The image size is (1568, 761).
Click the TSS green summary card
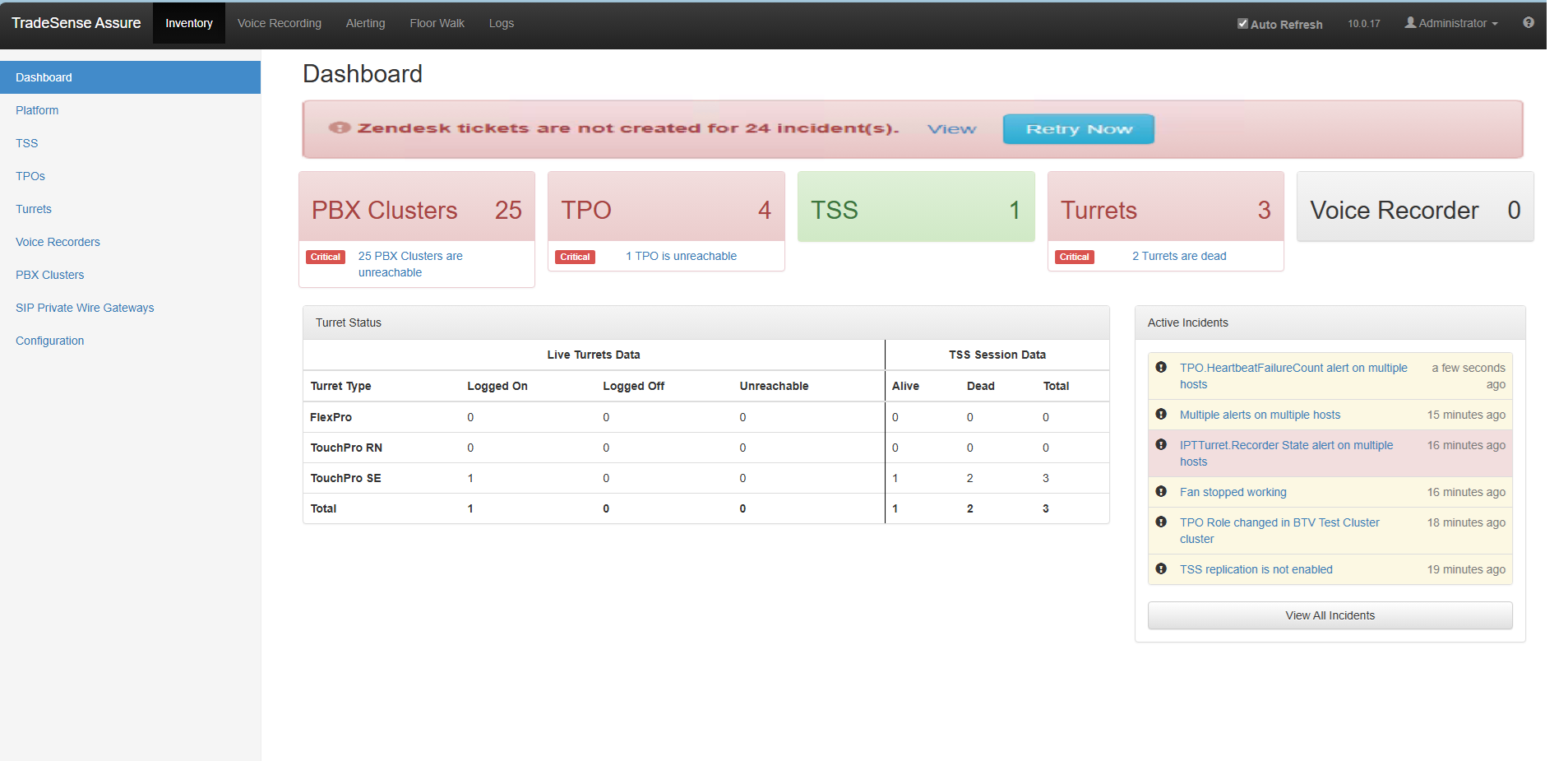[x=916, y=206]
